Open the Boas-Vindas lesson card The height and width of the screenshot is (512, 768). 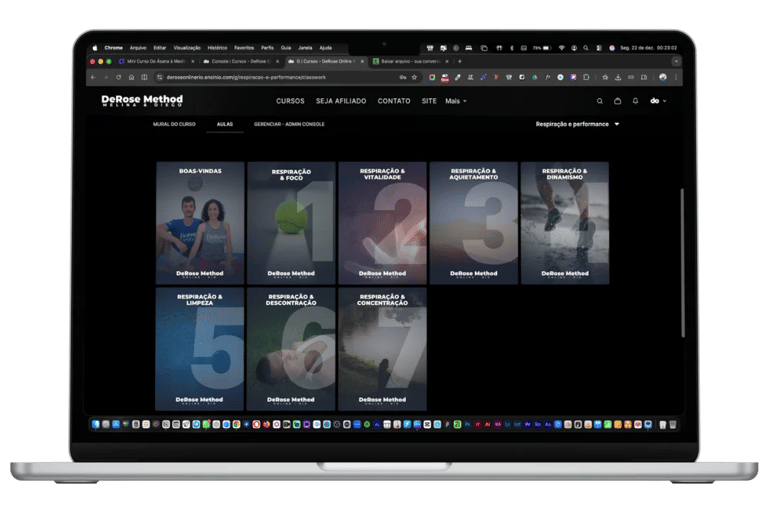pos(200,223)
